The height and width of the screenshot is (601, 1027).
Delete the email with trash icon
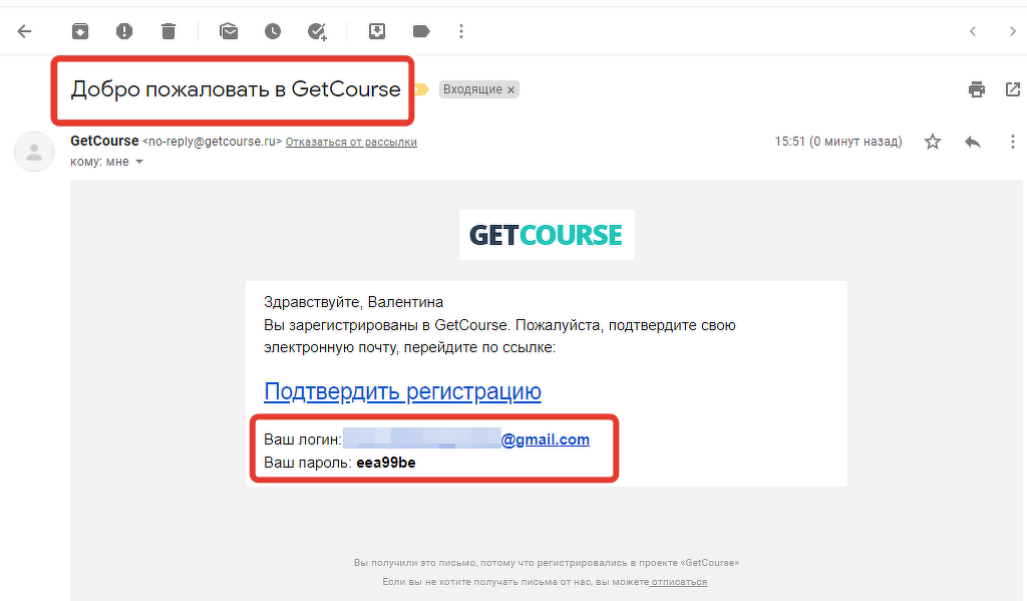pos(168,31)
